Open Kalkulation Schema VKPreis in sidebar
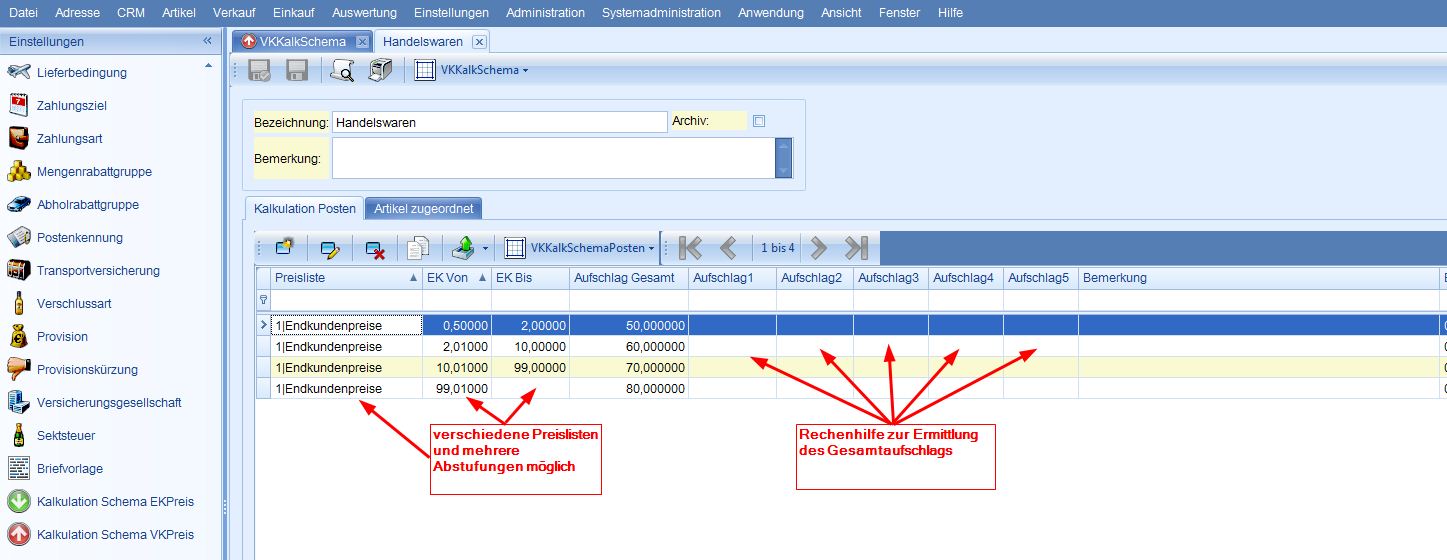 point(115,535)
